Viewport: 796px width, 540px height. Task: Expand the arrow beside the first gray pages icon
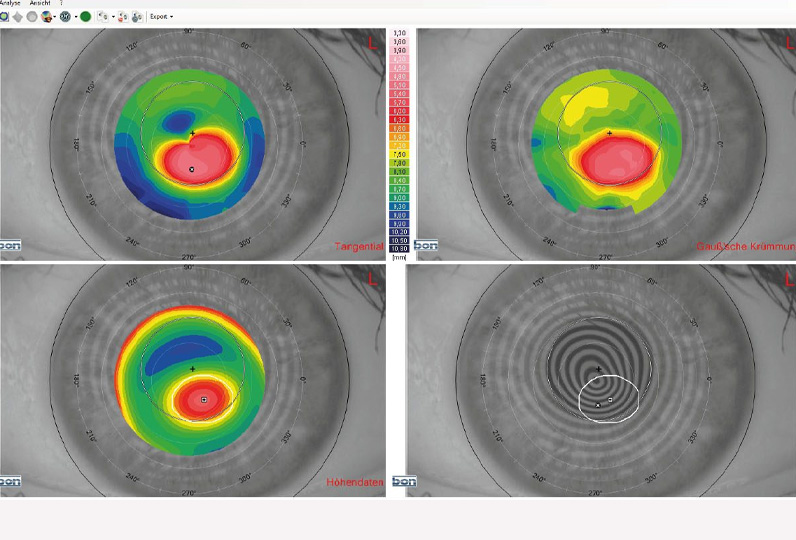point(113,17)
